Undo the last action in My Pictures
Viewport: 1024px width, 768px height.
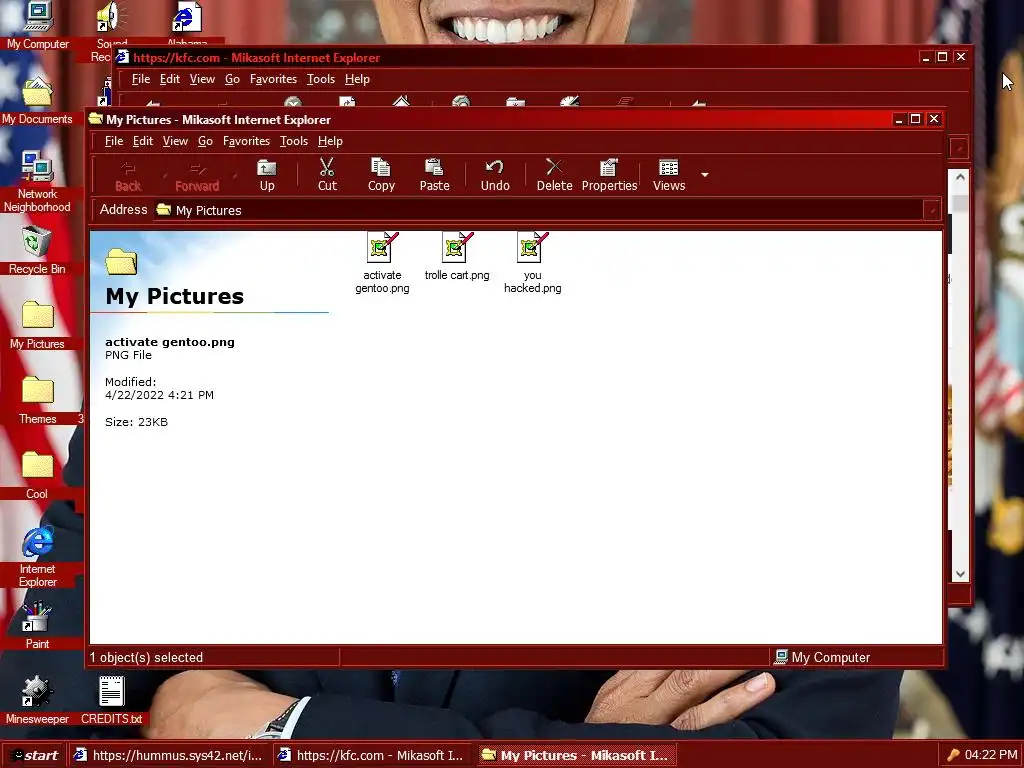coord(495,175)
